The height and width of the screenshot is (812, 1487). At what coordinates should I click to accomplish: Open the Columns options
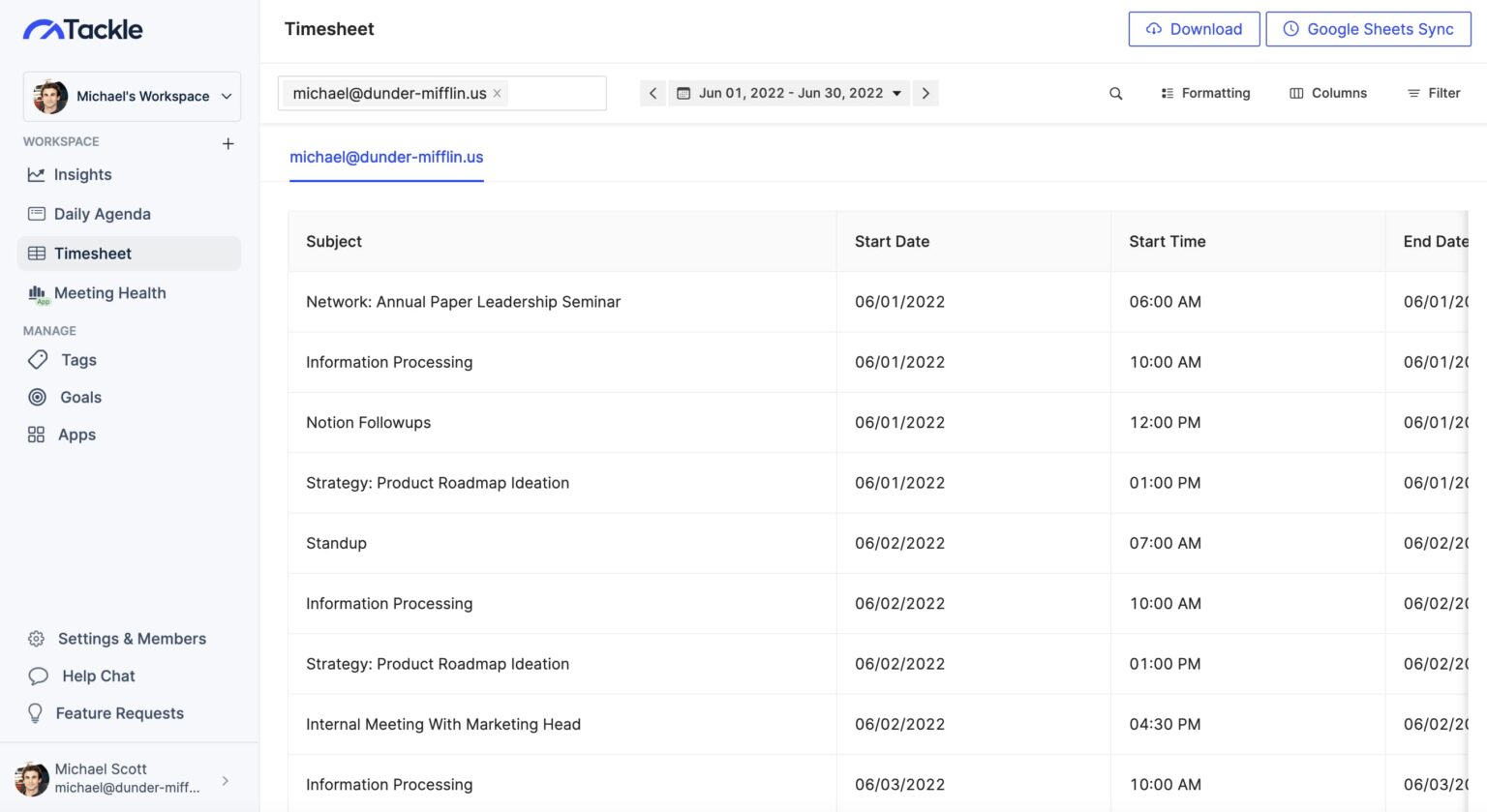coord(1328,94)
